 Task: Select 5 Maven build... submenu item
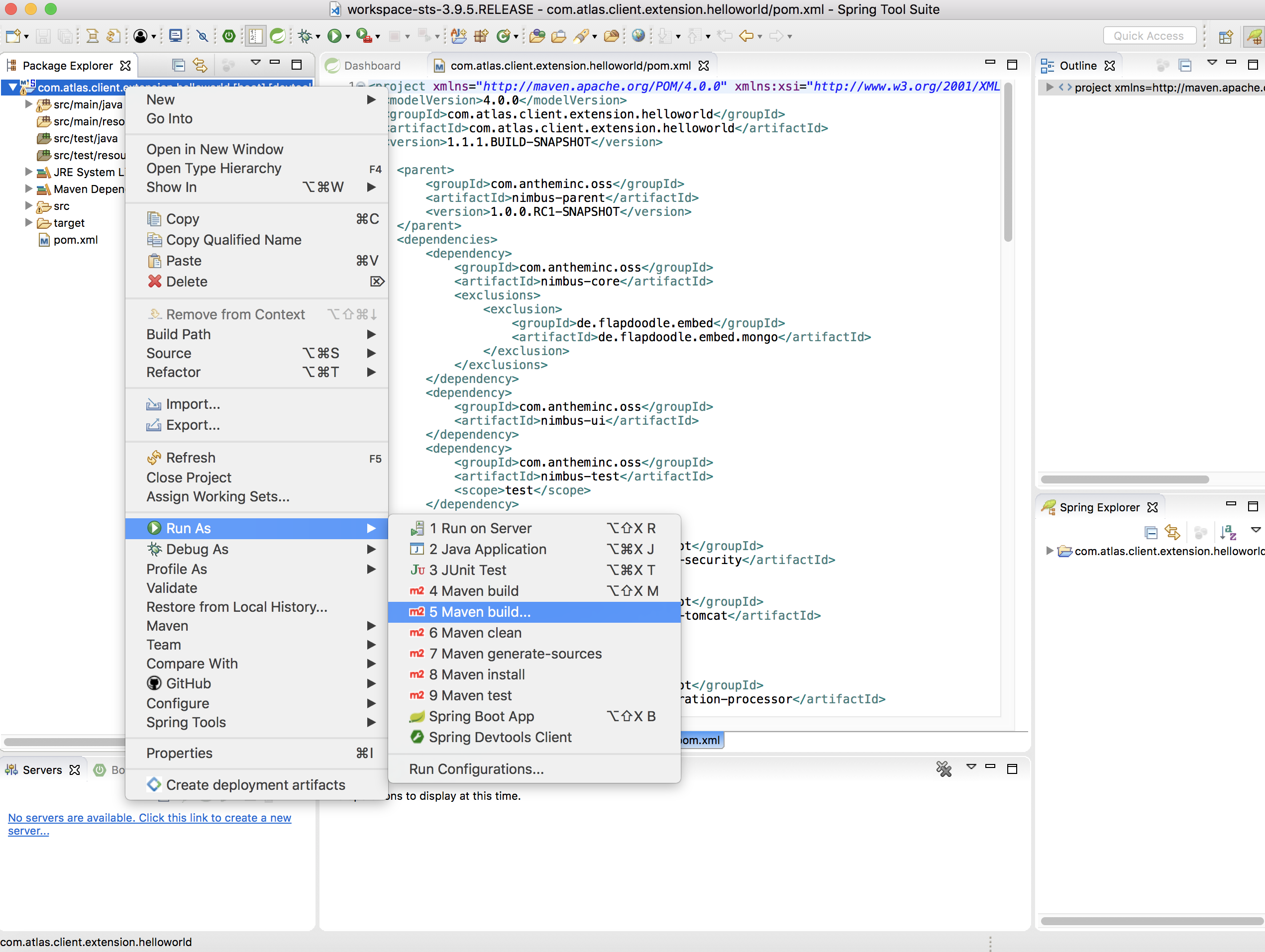click(534, 612)
